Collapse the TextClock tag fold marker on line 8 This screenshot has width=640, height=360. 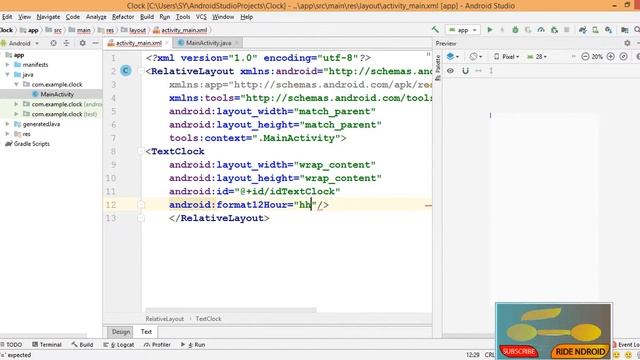pyautogui.click(x=141, y=151)
